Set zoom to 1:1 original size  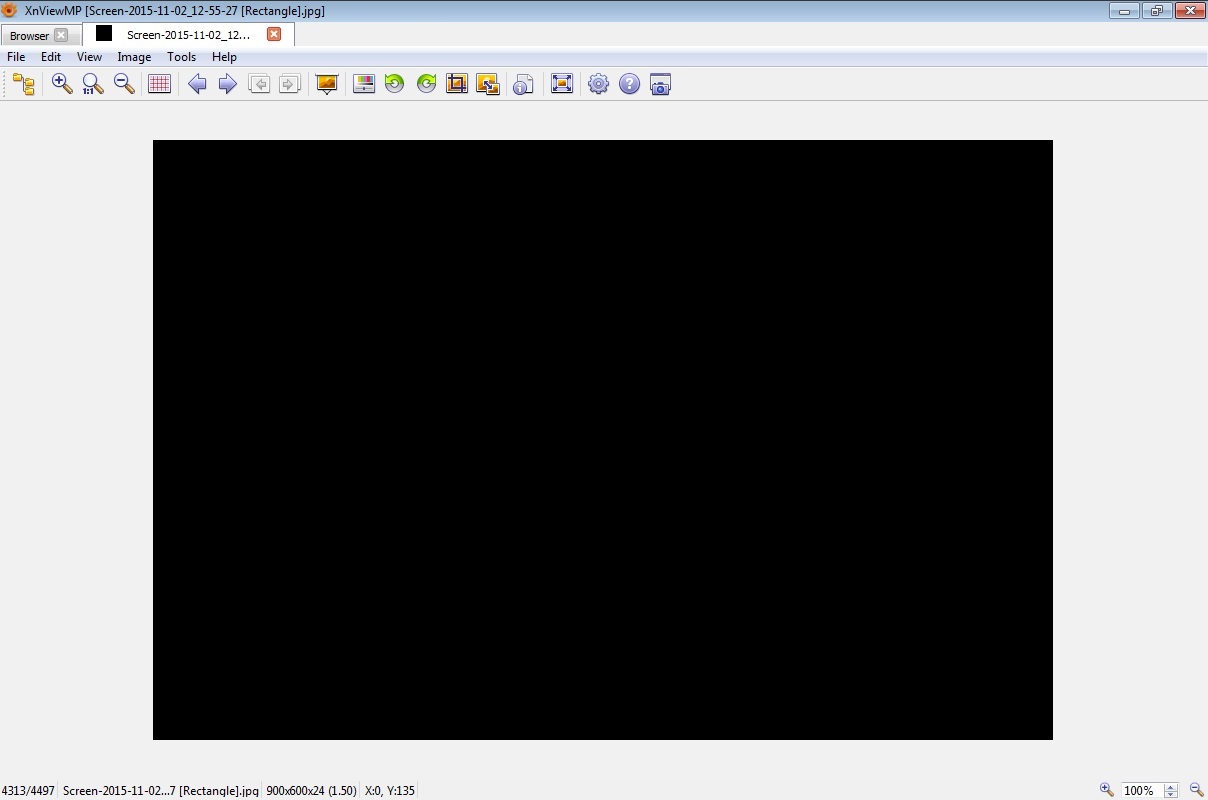93,84
